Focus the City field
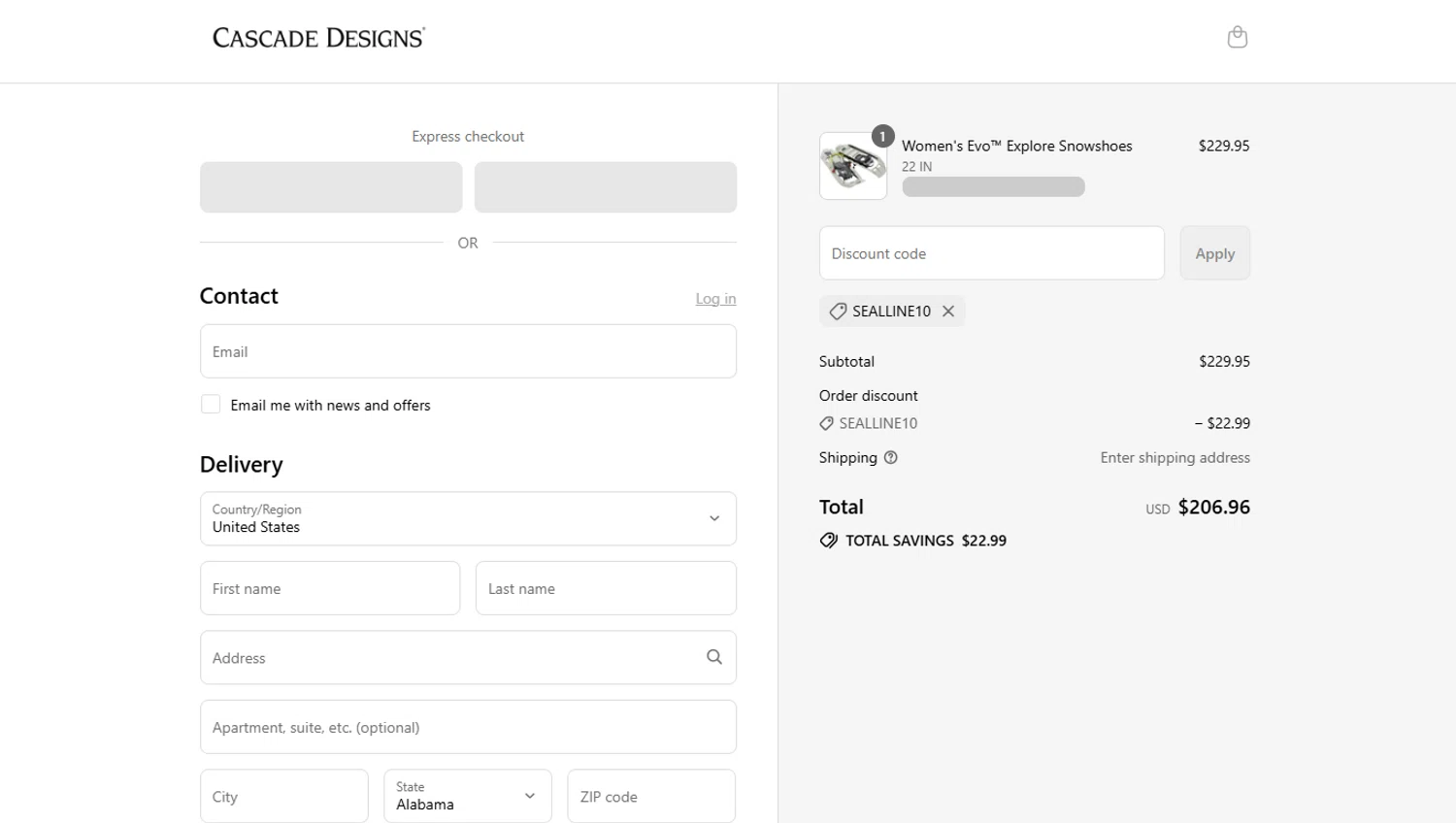The image size is (1456, 823). (284, 796)
